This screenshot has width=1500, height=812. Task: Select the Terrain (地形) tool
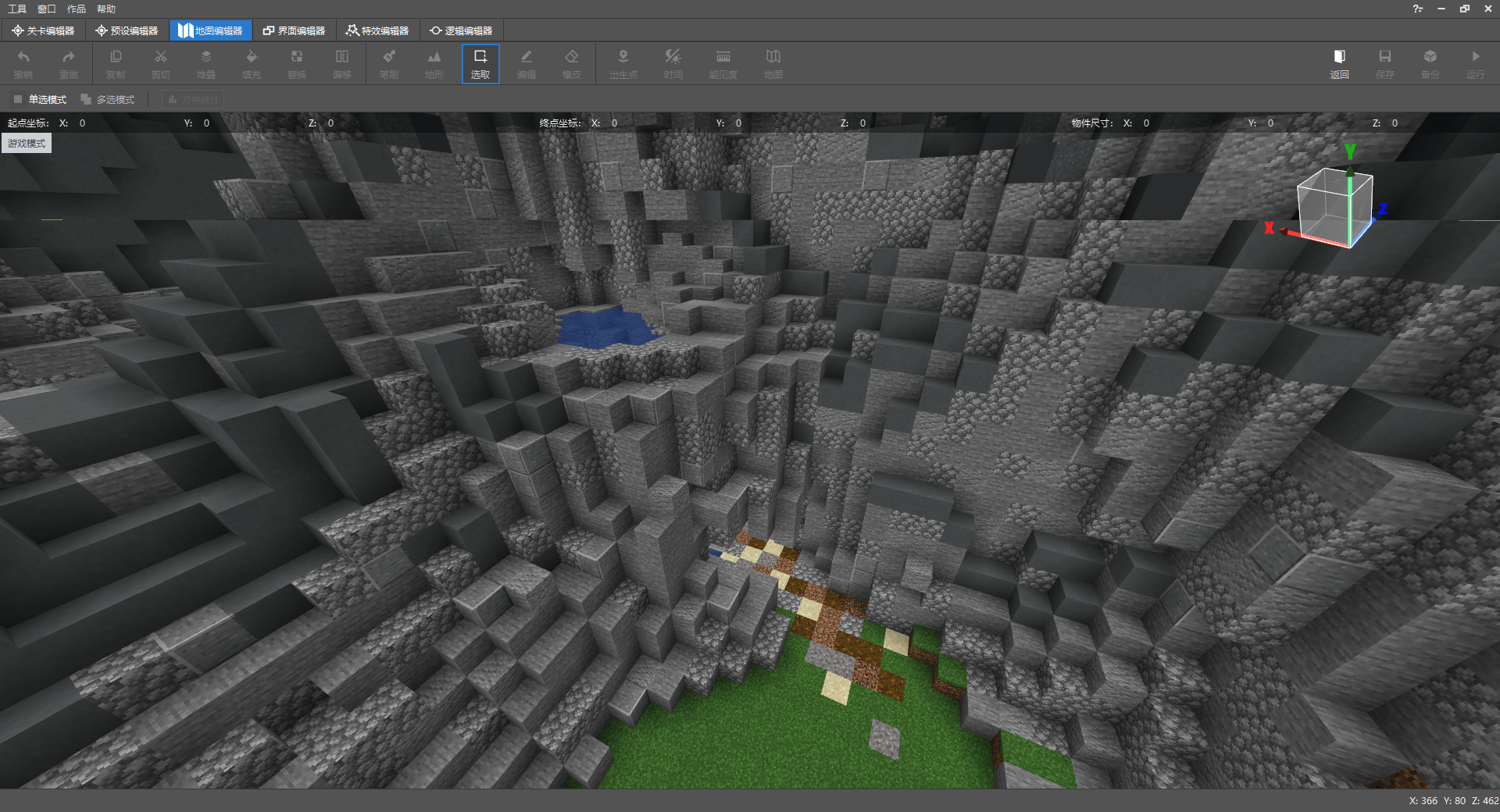coord(434,64)
